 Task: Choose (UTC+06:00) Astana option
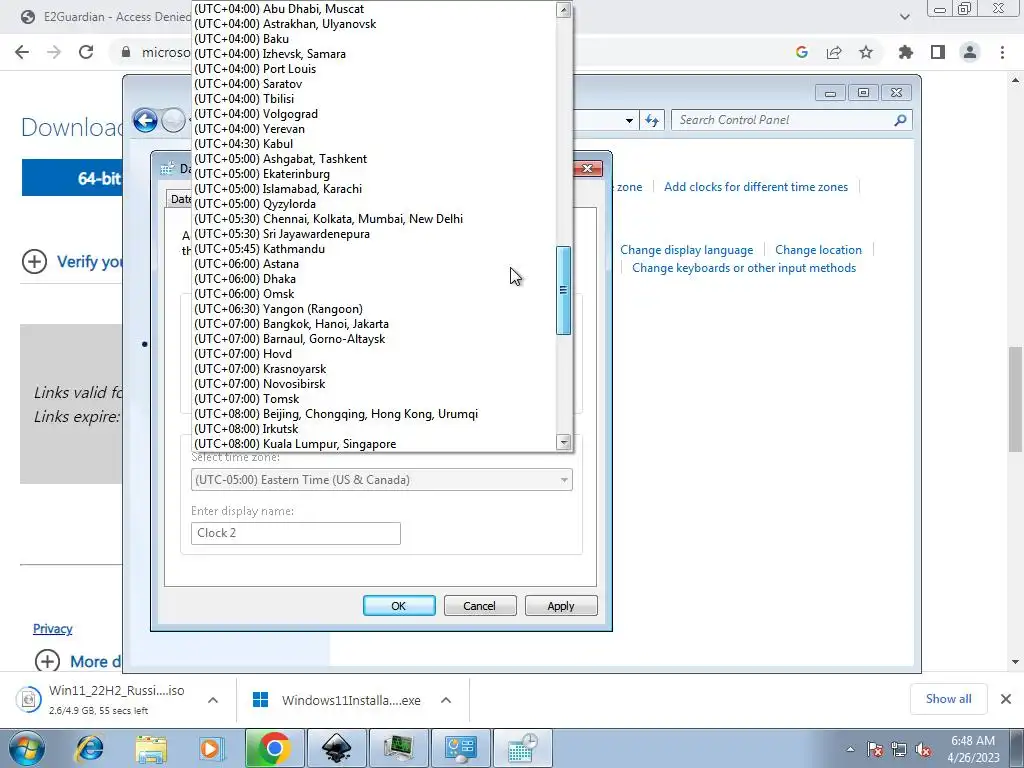click(x=374, y=264)
